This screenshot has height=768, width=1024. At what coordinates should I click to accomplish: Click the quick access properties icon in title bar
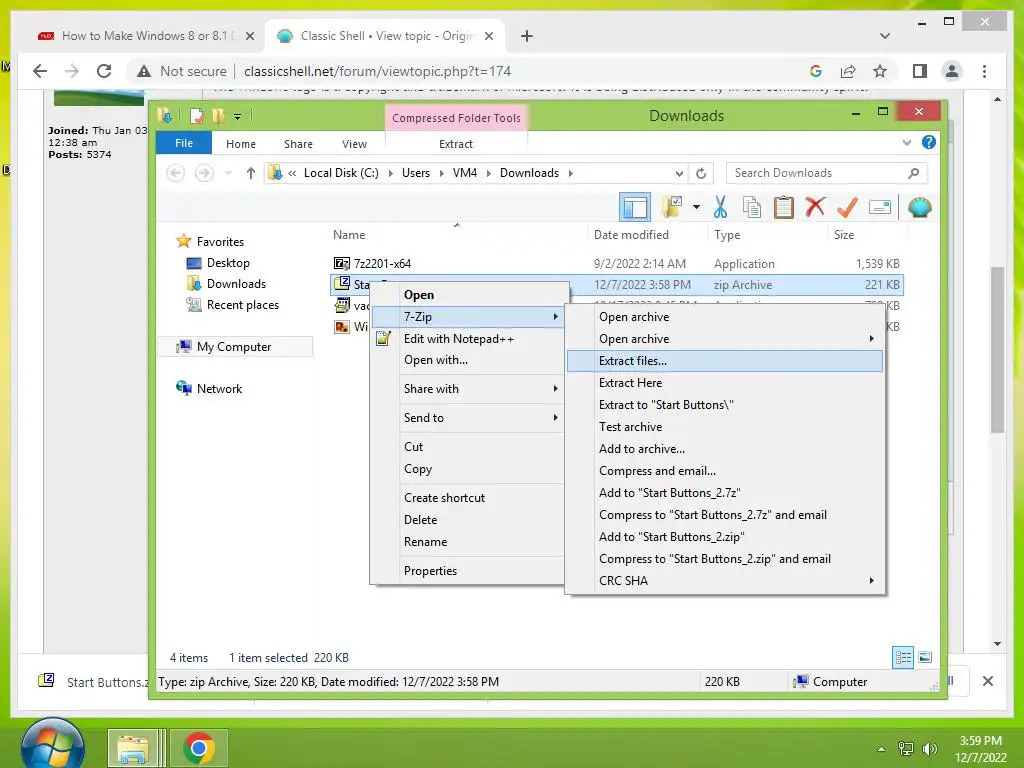197,116
